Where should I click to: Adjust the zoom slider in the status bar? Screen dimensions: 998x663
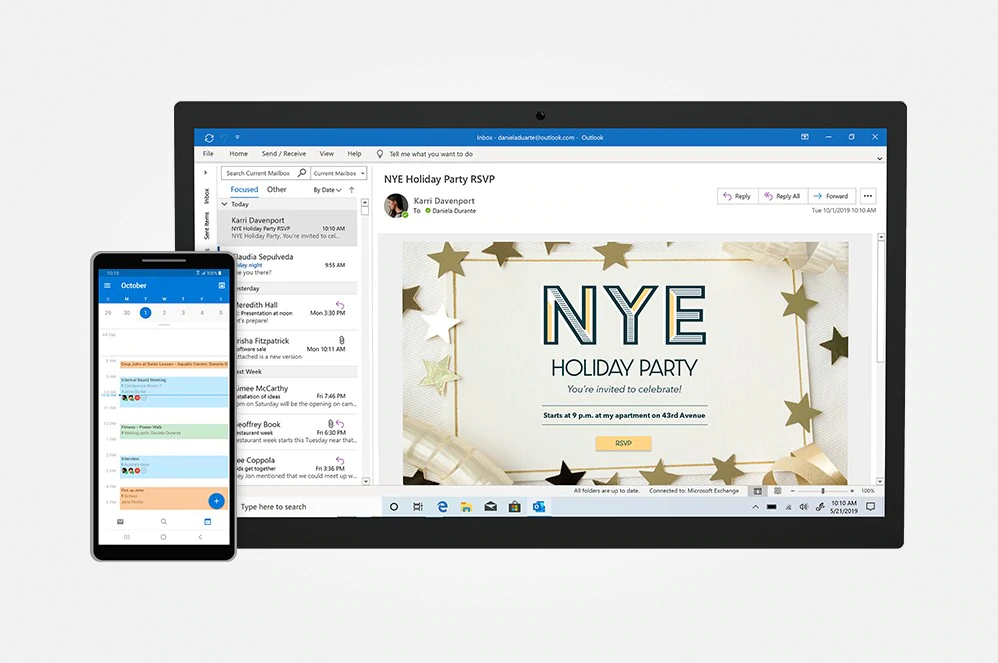[x=823, y=491]
